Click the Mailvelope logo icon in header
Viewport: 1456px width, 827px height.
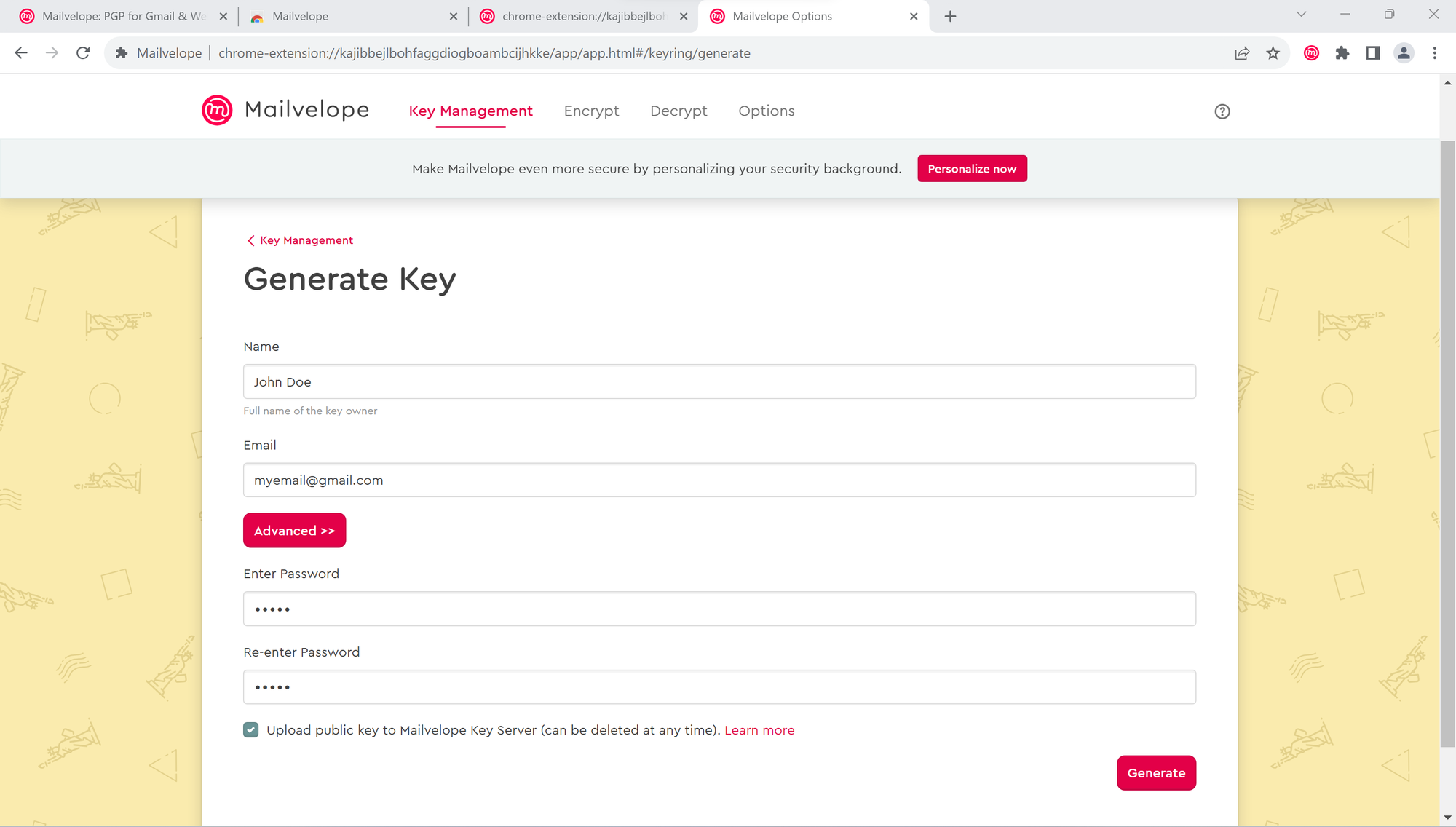click(x=217, y=111)
